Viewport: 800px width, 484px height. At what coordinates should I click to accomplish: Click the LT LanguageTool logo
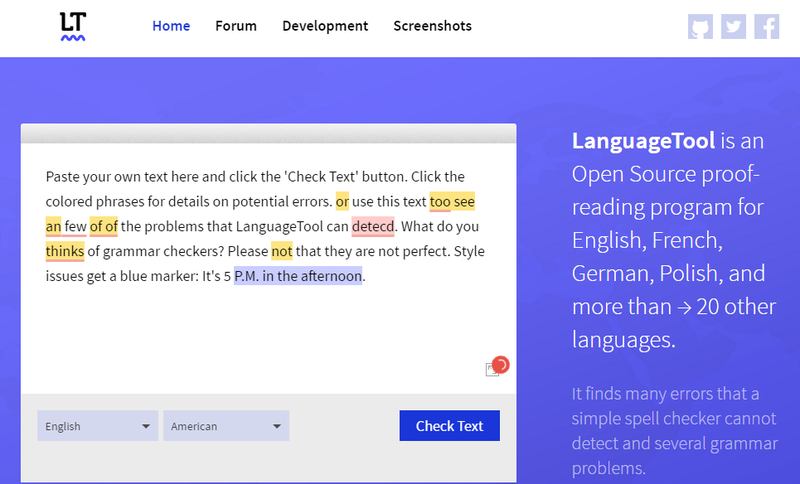coord(72,27)
